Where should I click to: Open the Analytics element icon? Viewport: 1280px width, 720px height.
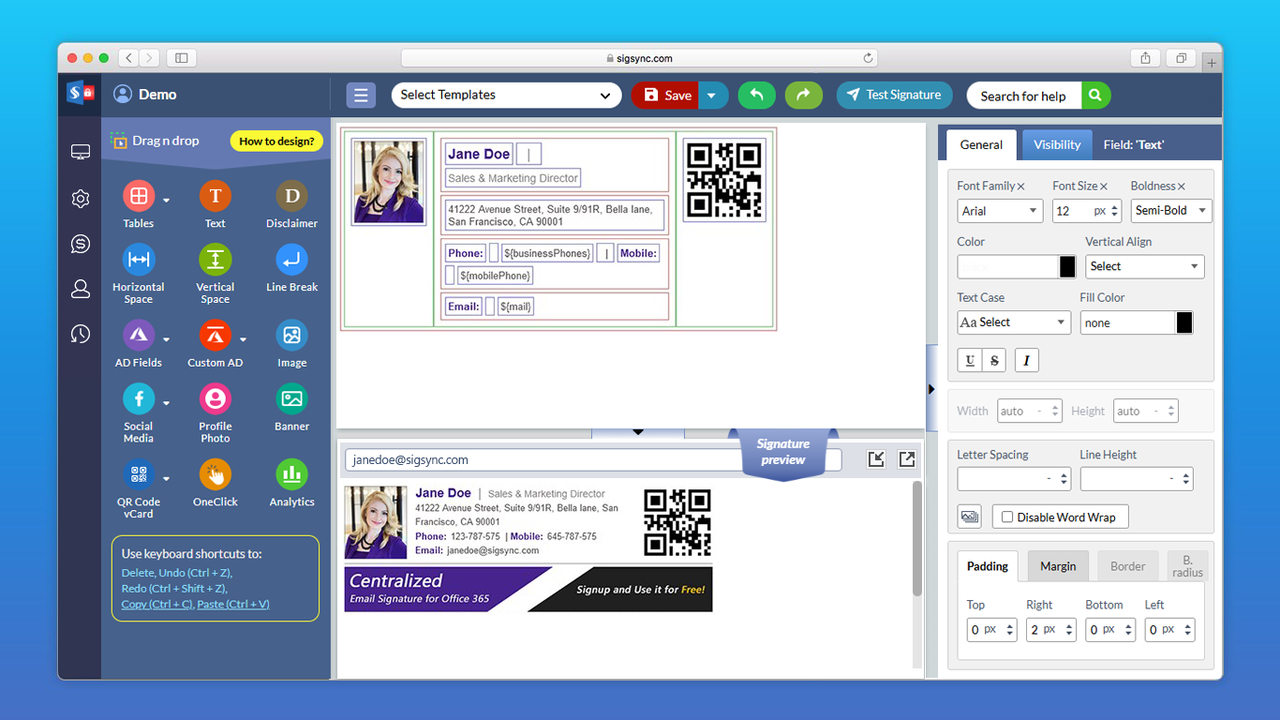292,474
